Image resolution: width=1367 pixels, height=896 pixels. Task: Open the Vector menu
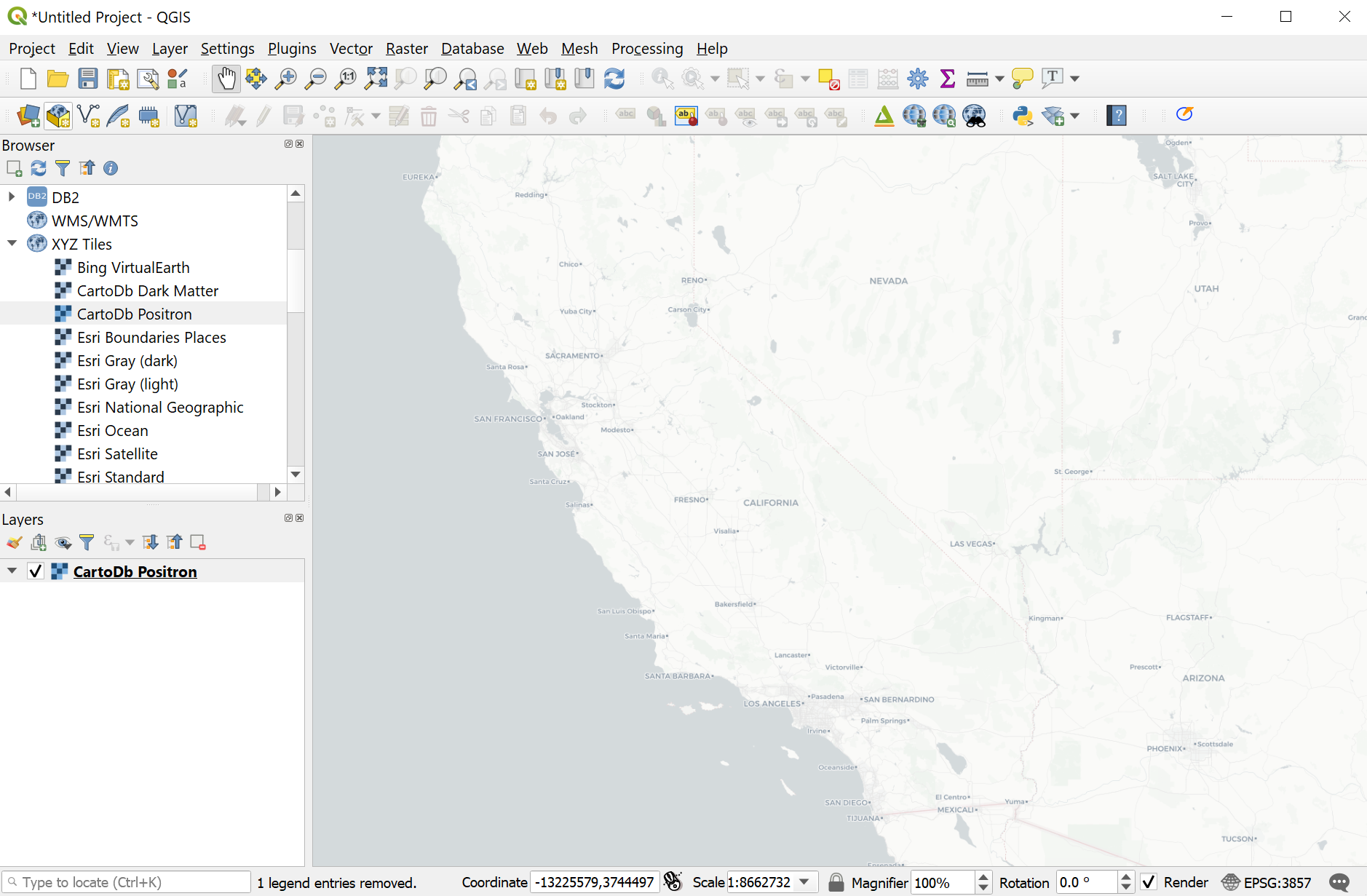(x=351, y=49)
